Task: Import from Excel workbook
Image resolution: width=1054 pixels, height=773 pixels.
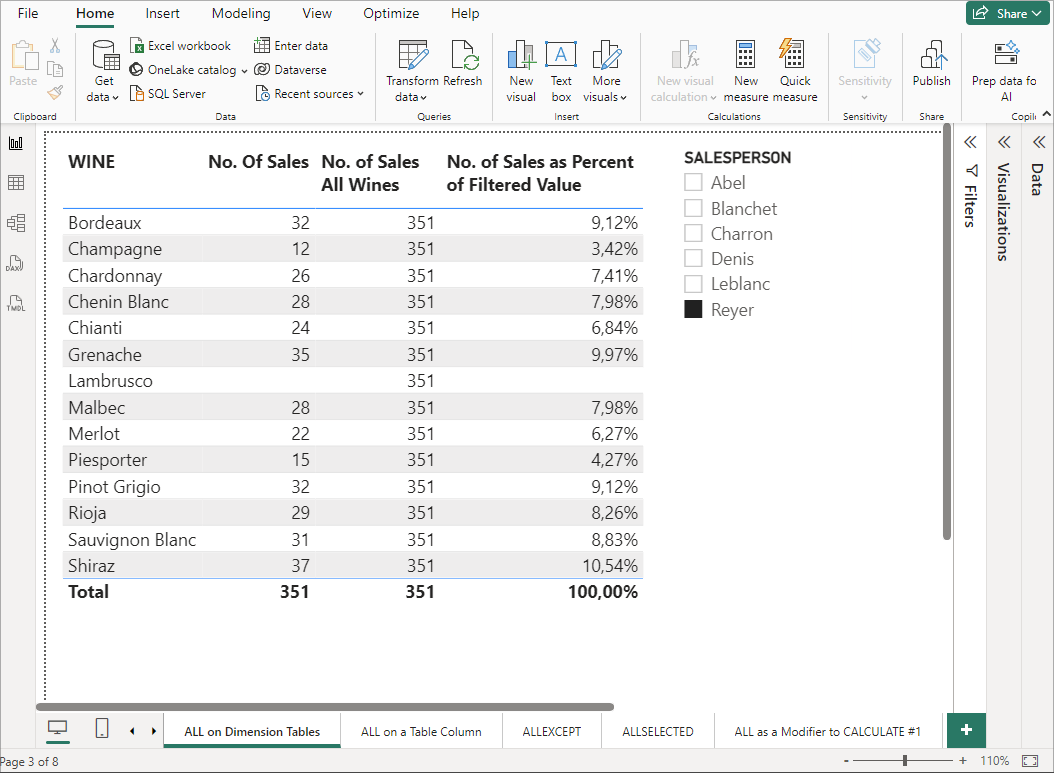Action: (x=180, y=46)
